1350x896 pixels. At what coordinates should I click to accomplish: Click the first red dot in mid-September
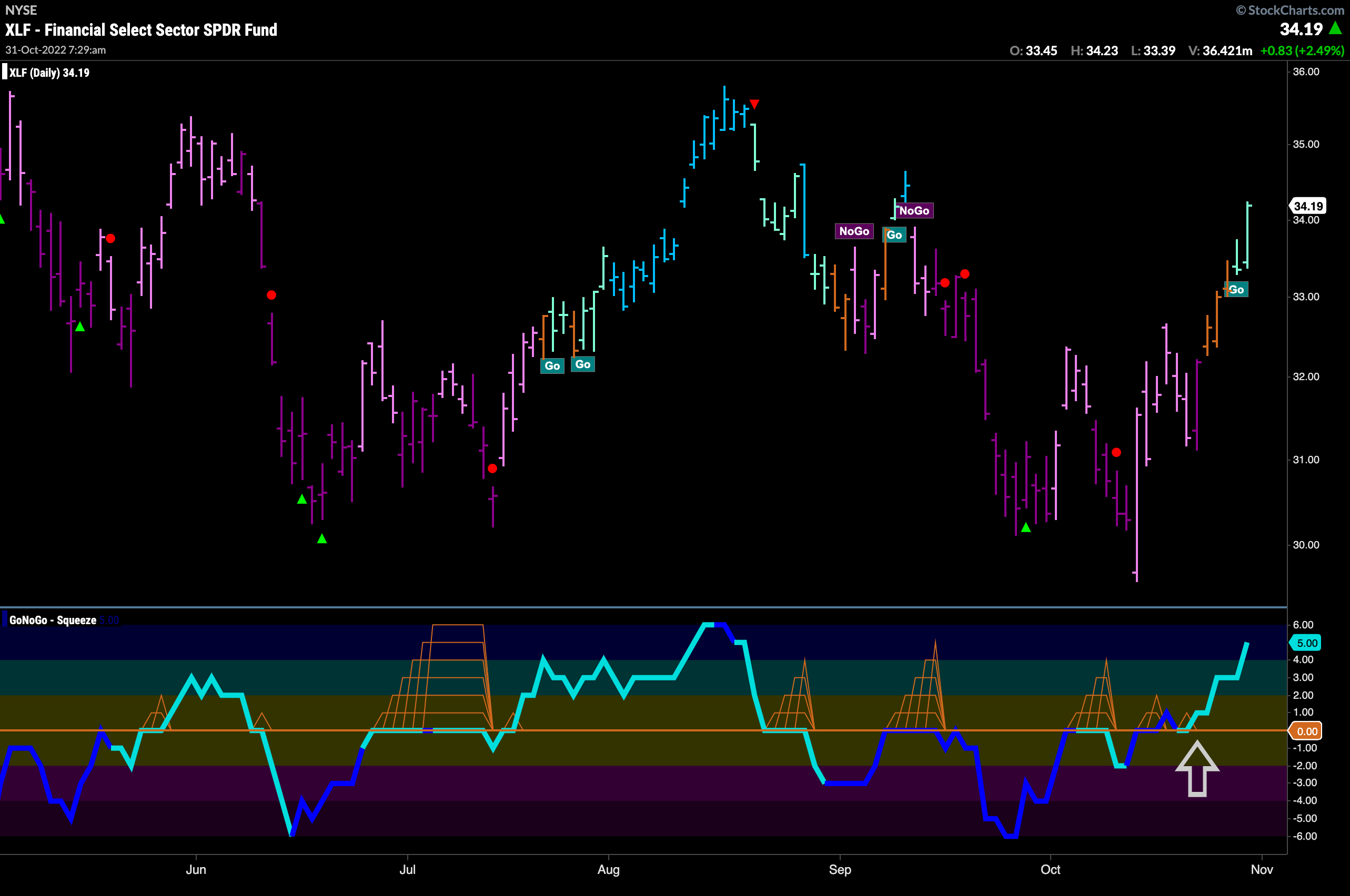(x=944, y=282)
